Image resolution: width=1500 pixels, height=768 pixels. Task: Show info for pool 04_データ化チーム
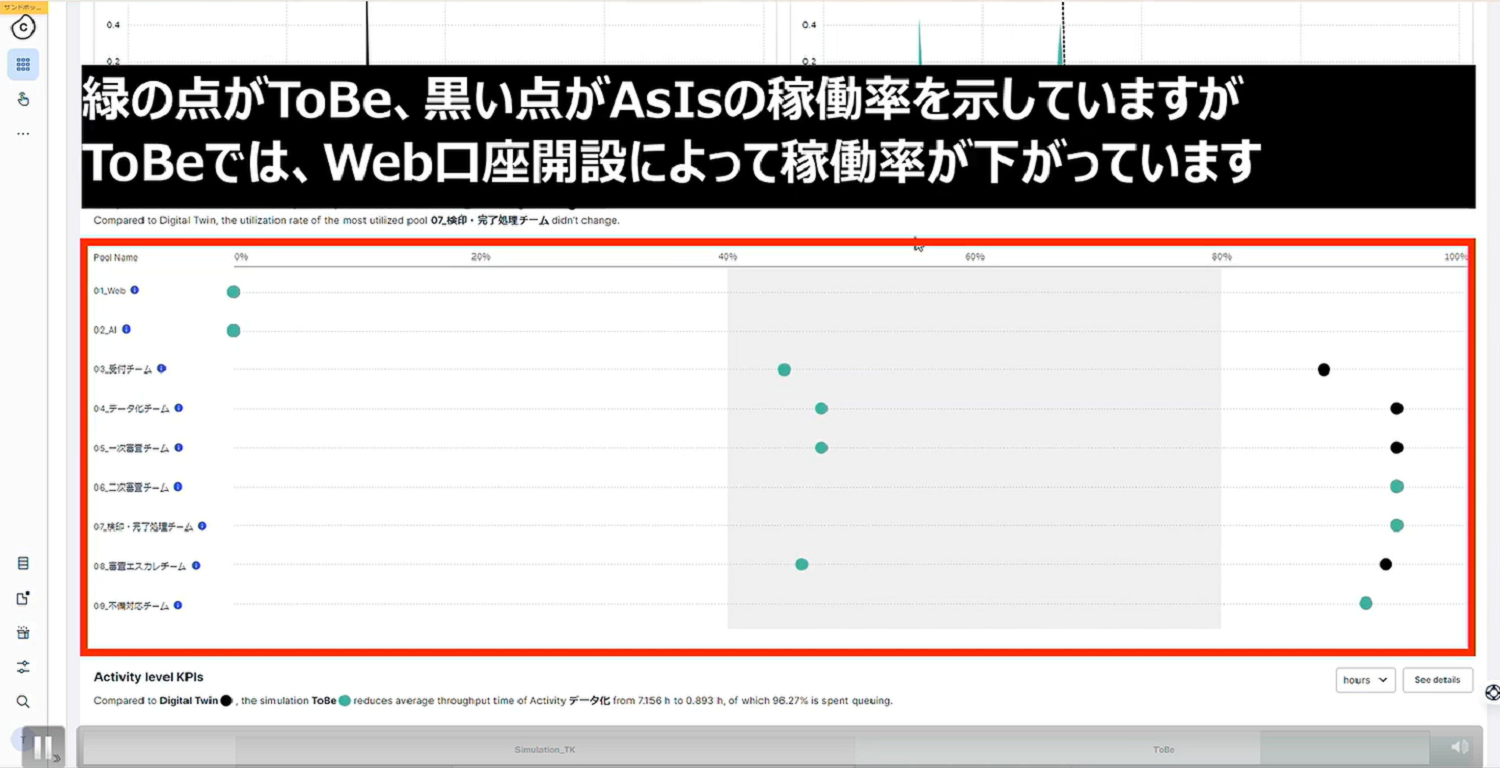click(179, 408)
